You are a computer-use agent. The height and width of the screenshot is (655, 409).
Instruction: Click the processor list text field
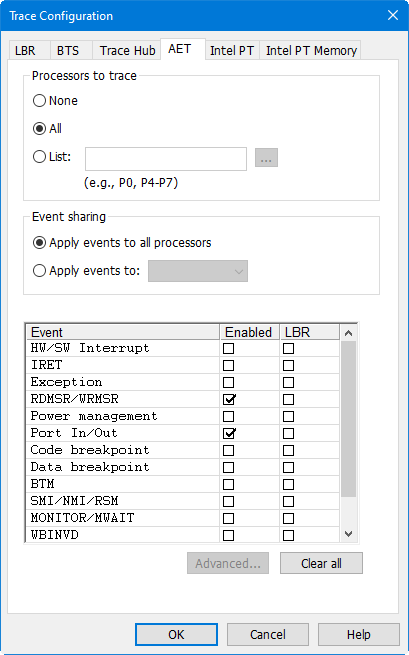pyautogui.click(x=166, y=159)
